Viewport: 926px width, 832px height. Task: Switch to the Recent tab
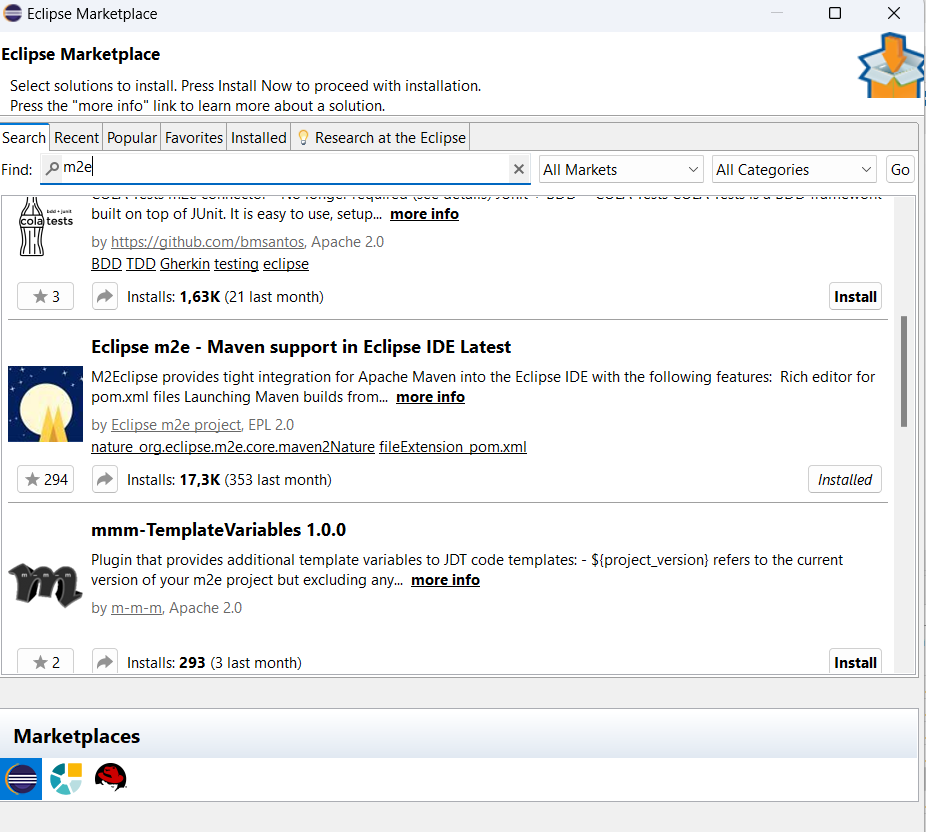(76, 138)
